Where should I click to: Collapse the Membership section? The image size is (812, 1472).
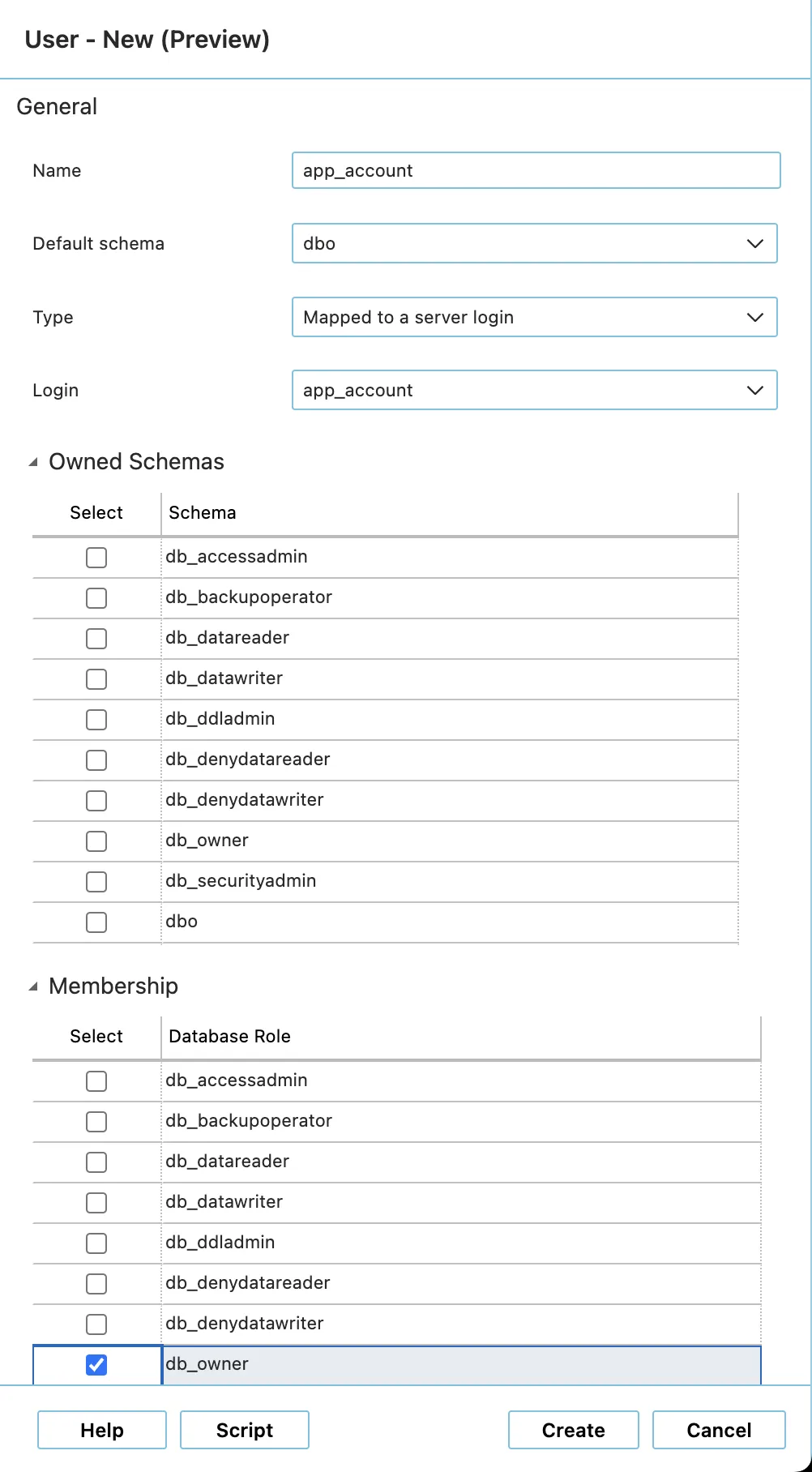click(x=33, y=986)
